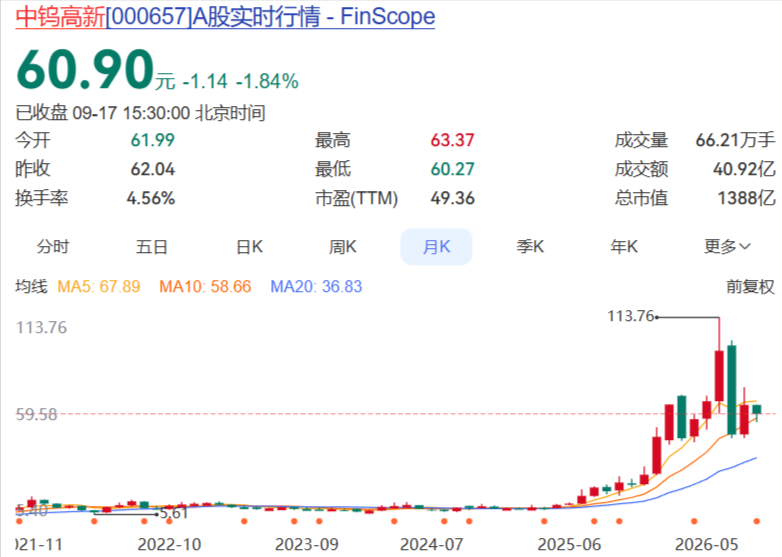Click the 今开 value 61.99

[153, 140]
